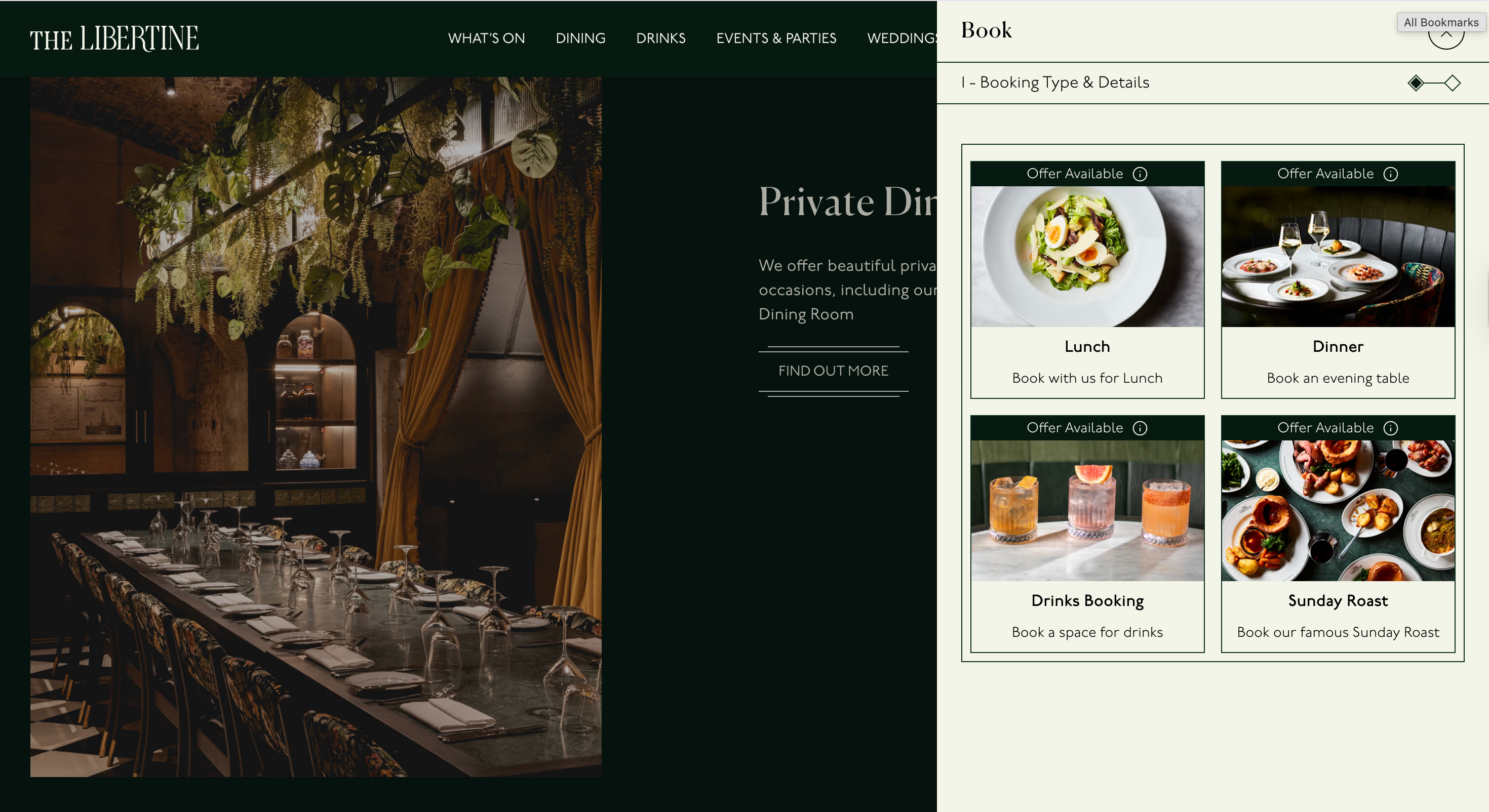Open info icon on Drinks Booking offer
This screenshot has width=1489, height=812.
click(1140, 428)
